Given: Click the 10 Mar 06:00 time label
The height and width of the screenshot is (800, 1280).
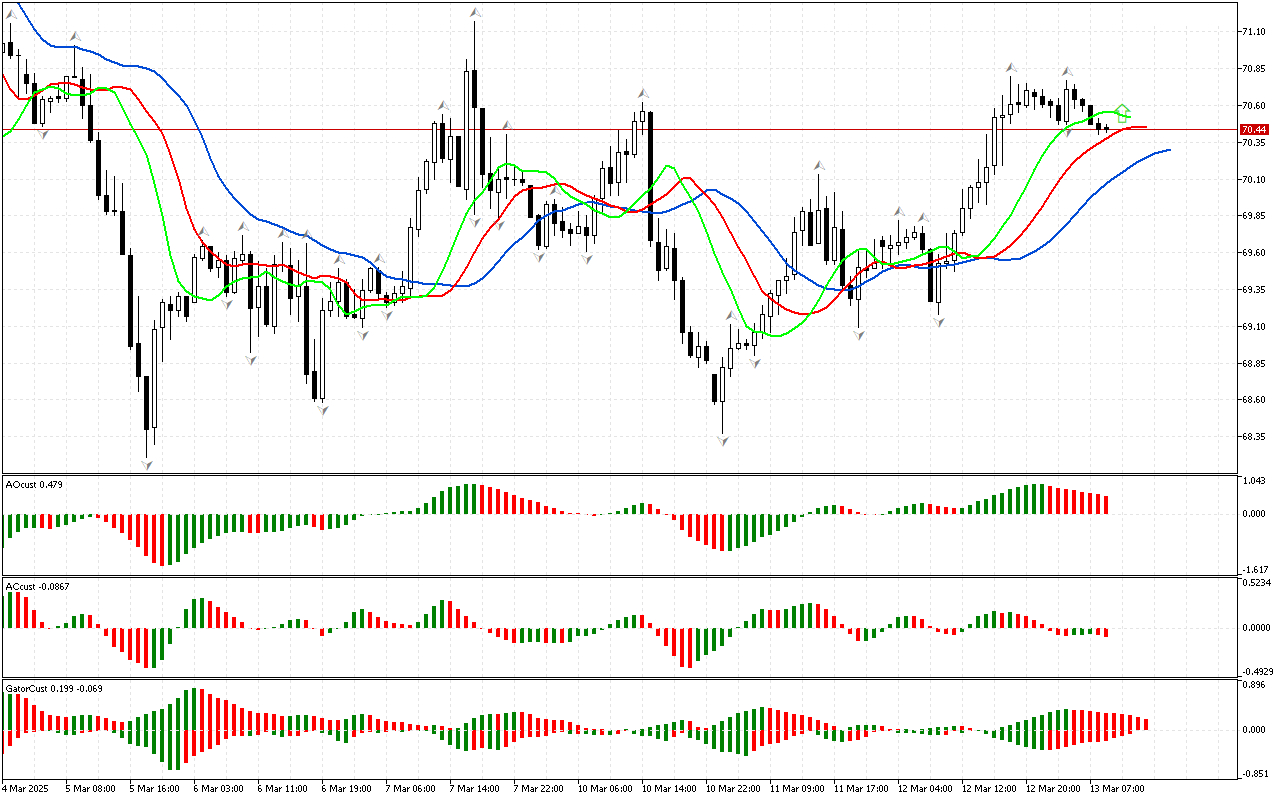Looking at the screenshot, I should point(607,789).
